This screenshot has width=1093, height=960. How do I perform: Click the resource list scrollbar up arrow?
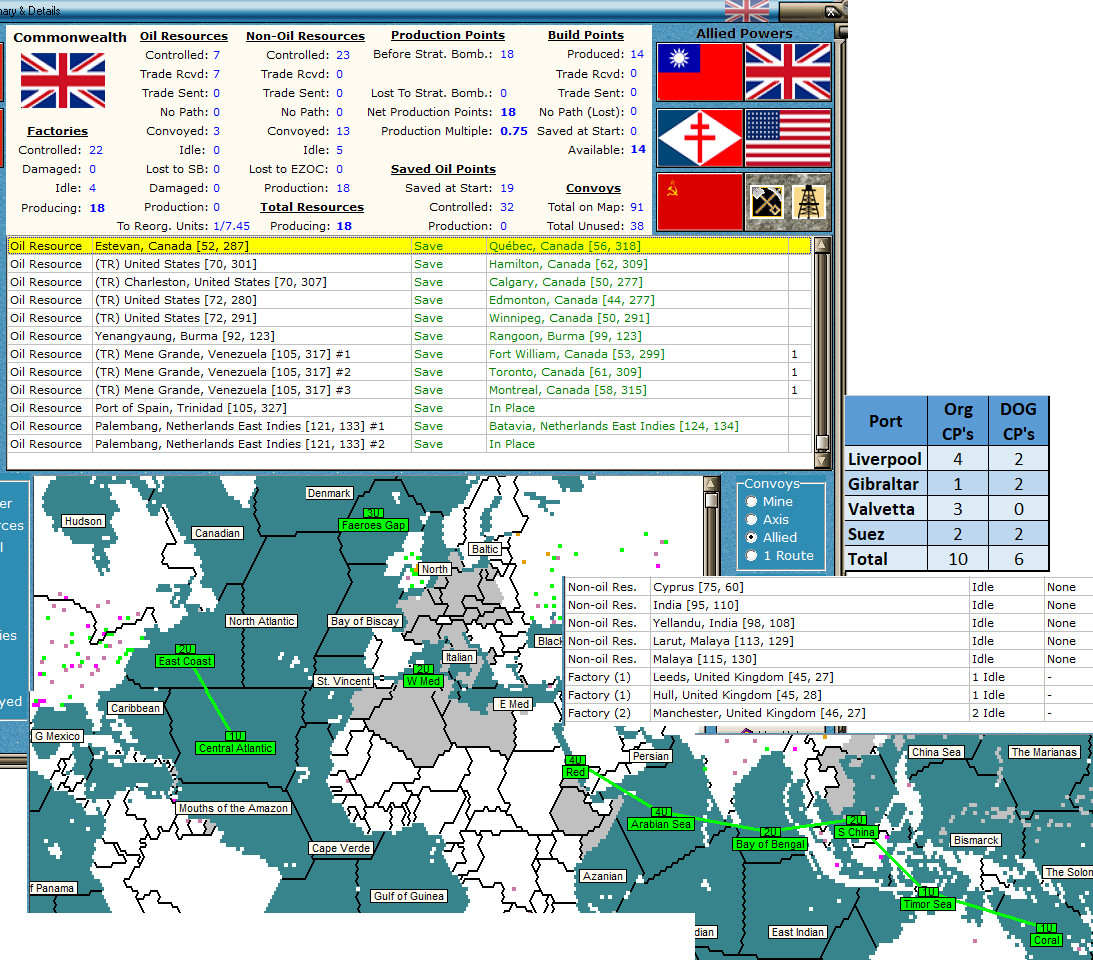tap(823, 245)
